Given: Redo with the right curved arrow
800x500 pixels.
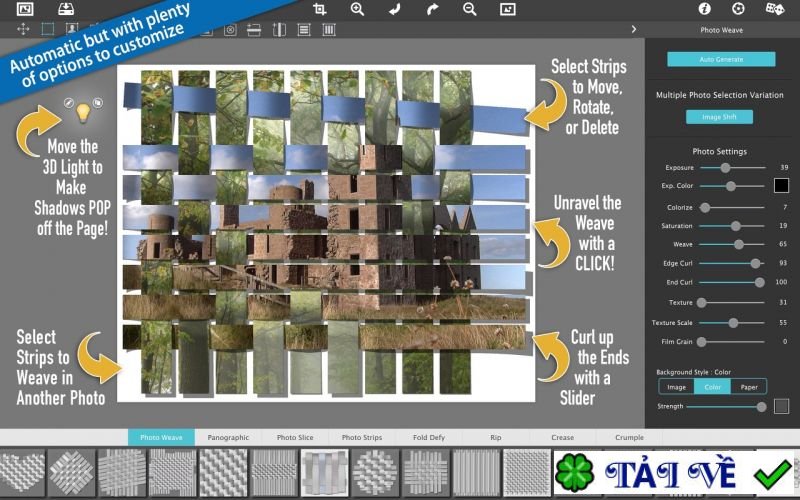Looking at the screenshot, I should click(432, 9).
